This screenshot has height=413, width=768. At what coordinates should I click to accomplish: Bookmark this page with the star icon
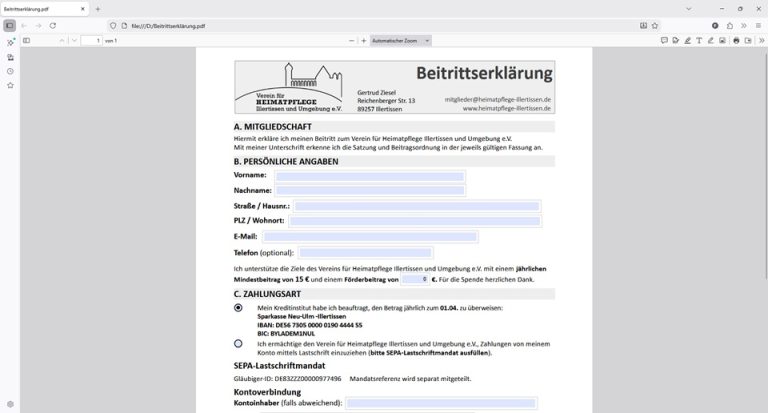point(654,24)
